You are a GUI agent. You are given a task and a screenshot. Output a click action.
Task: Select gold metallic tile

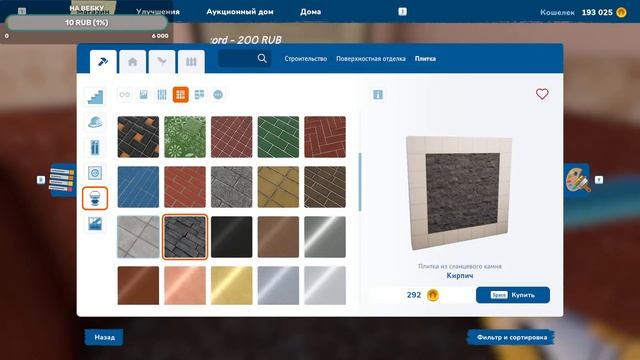coord(231,285)
